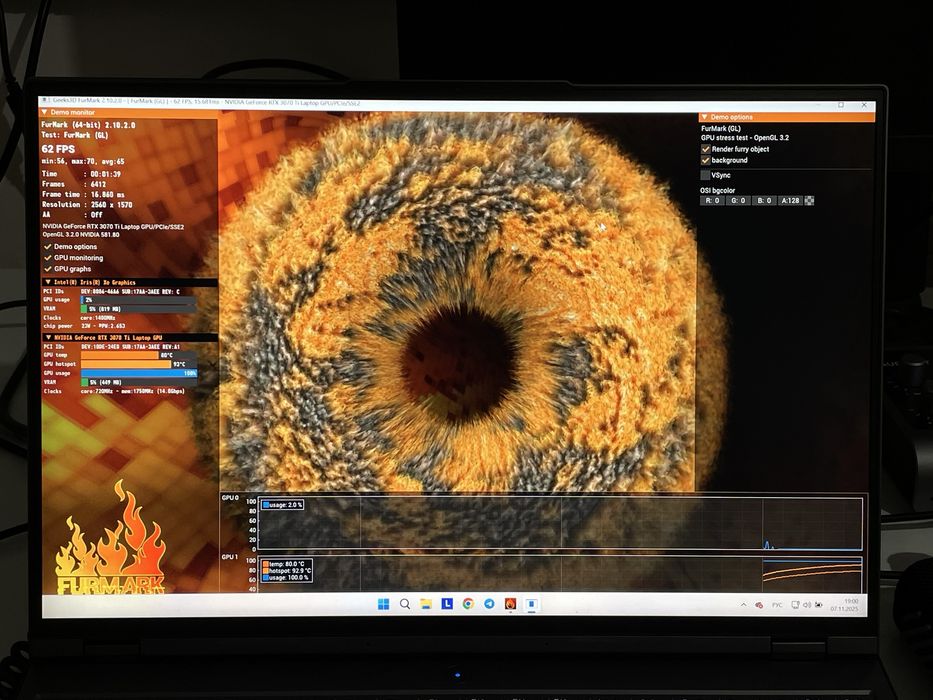Open the OSI bgcolor swatch picker
The height and width of the screenshot is (700, 933).
click(809, 201)
